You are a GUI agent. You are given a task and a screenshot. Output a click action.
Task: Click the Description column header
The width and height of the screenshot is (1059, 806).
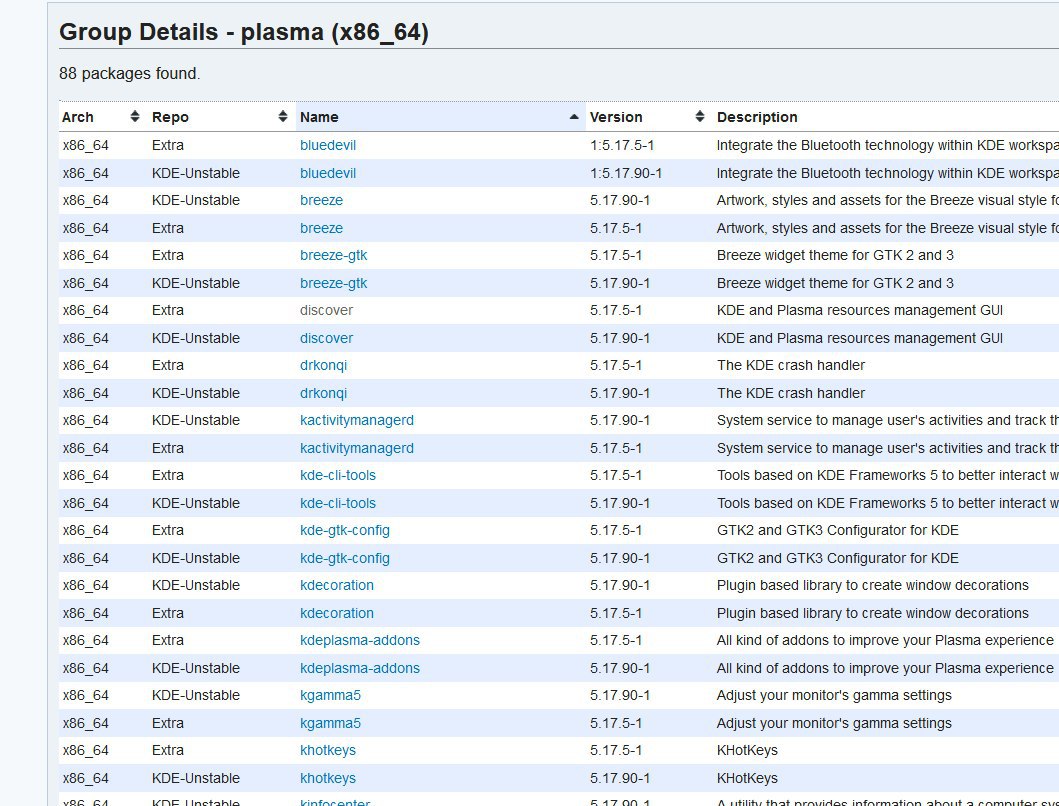click(756, 117)
